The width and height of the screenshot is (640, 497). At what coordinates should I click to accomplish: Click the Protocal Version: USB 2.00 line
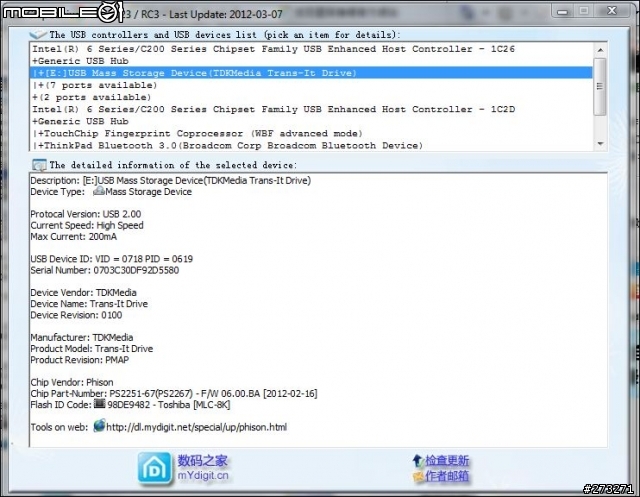point(86,214)
